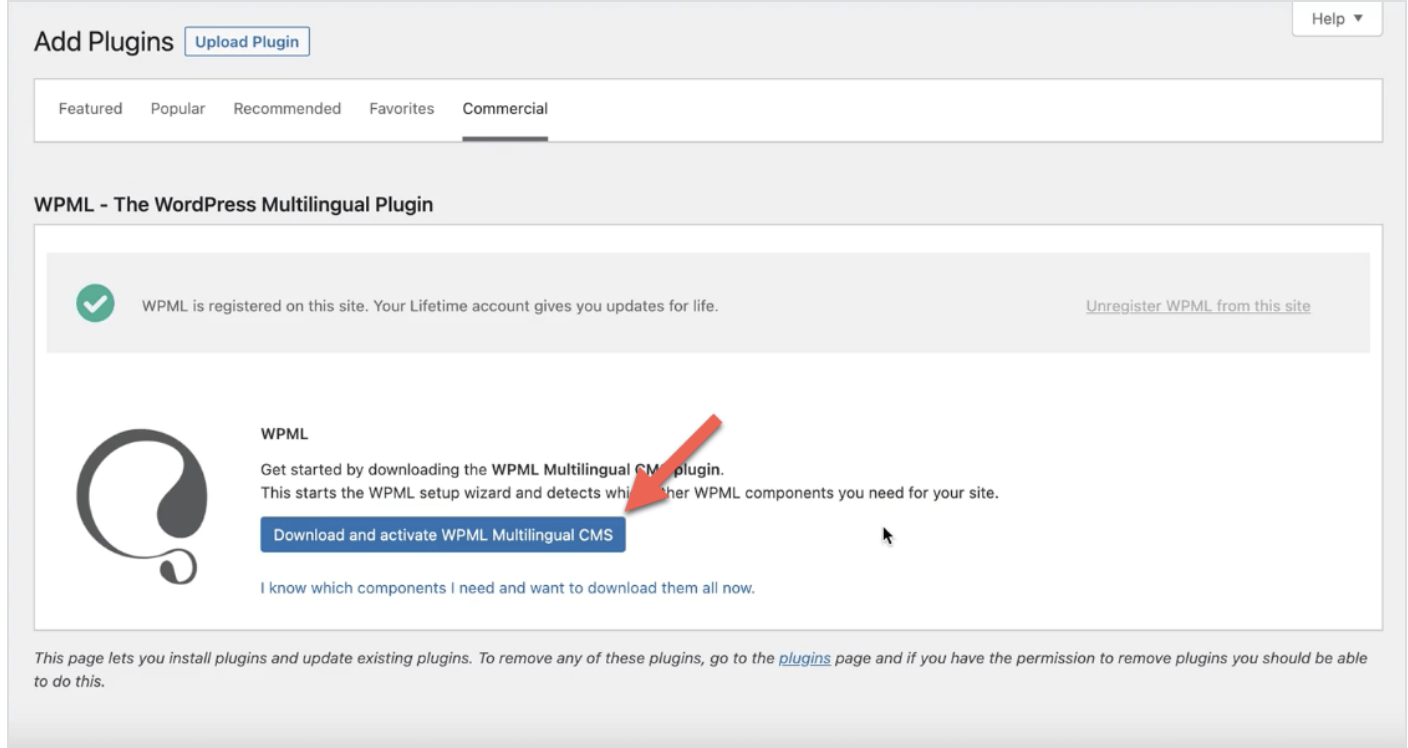
Task: Click the red arrow annotation
Action: tap(672, 463)
